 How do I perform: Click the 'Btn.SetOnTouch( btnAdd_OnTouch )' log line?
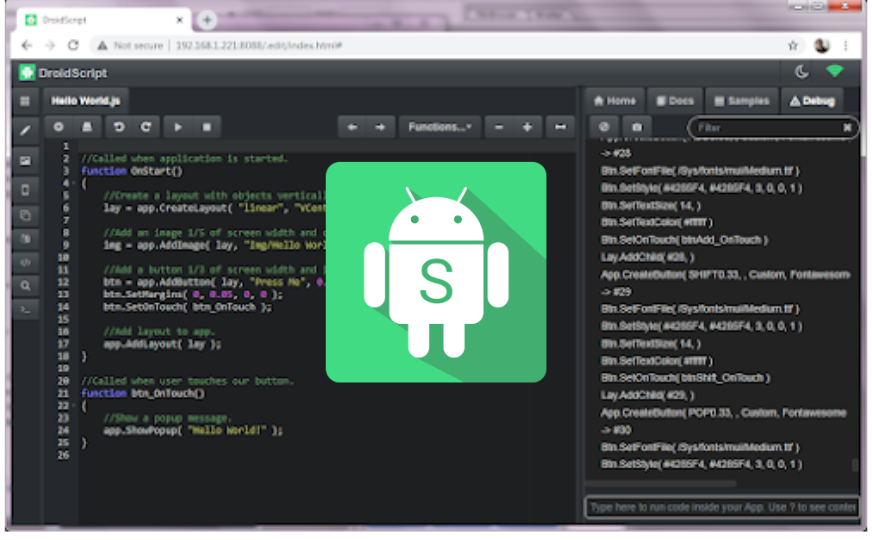click(x=684, y=240)
